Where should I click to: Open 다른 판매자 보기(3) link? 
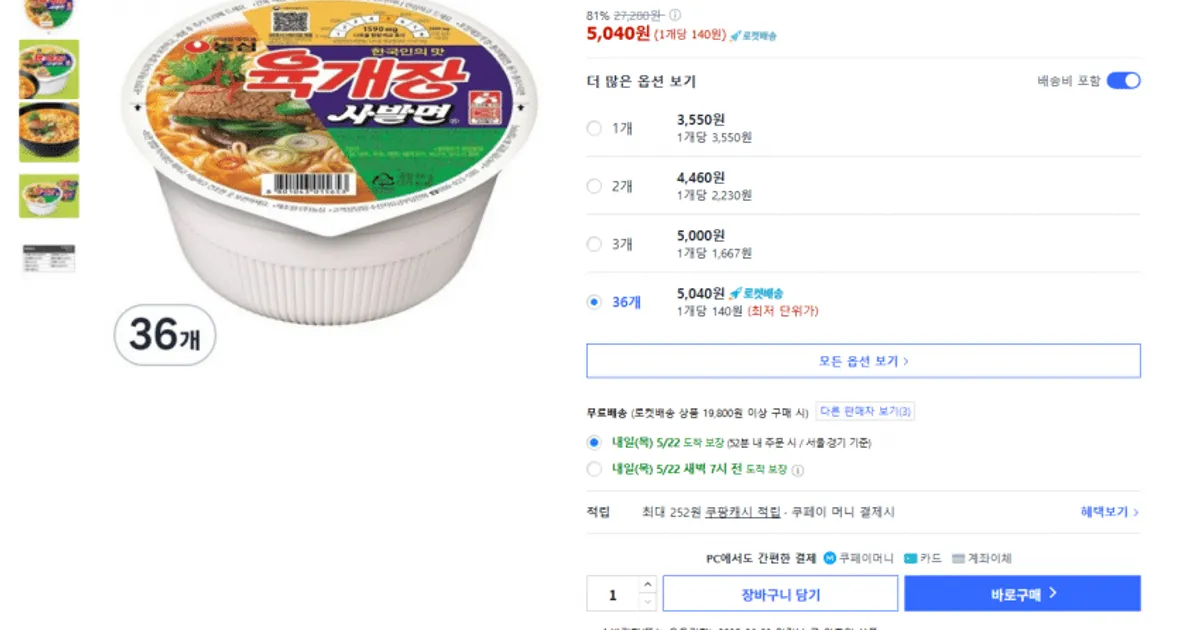866,411
